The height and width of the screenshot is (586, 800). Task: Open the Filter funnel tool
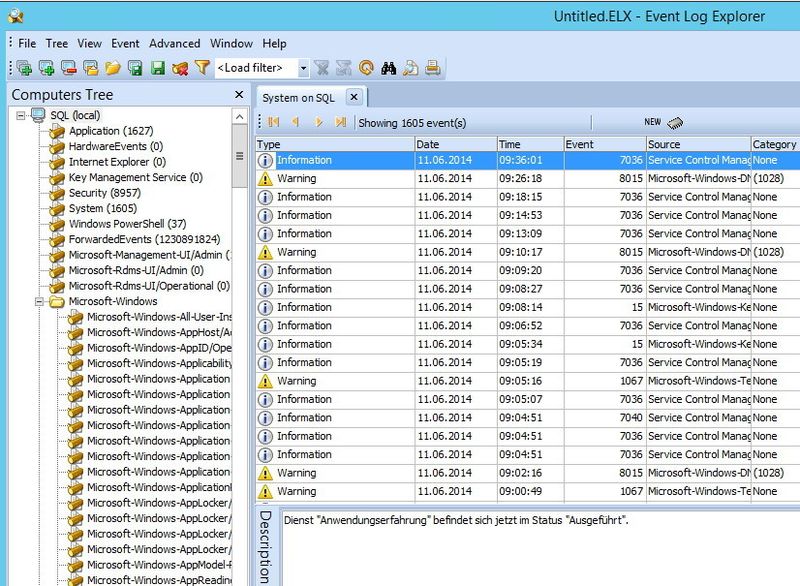coord(202,67)
